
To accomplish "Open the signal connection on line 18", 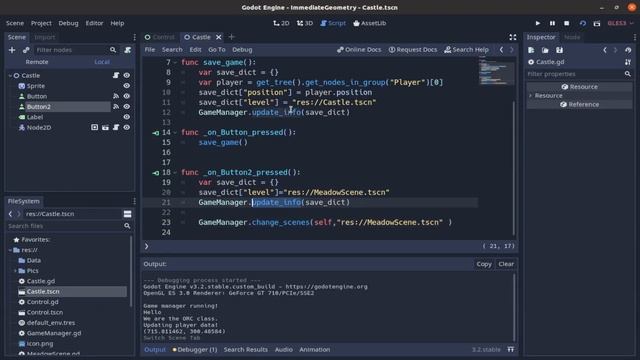I will pyautogui.click(x=156, y=173).
